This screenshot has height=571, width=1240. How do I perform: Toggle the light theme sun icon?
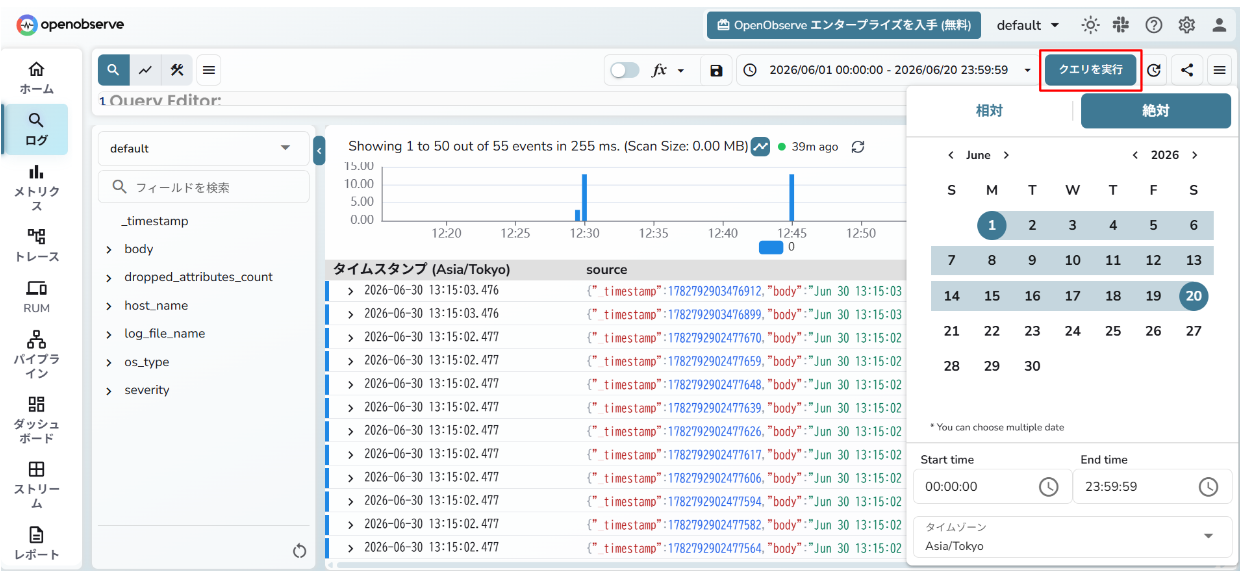(1090, 25)
